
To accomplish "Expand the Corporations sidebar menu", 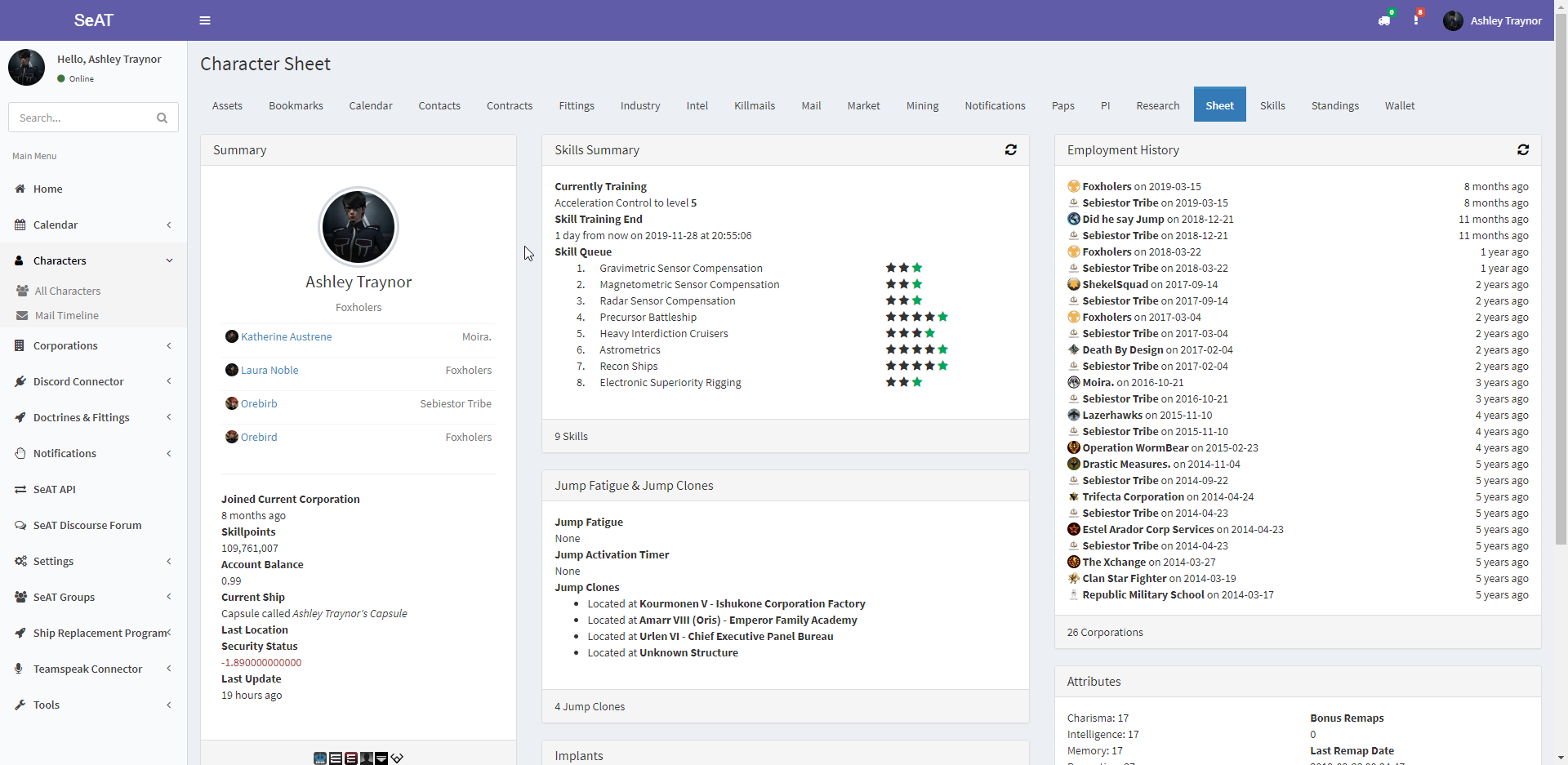I will 169,345.
